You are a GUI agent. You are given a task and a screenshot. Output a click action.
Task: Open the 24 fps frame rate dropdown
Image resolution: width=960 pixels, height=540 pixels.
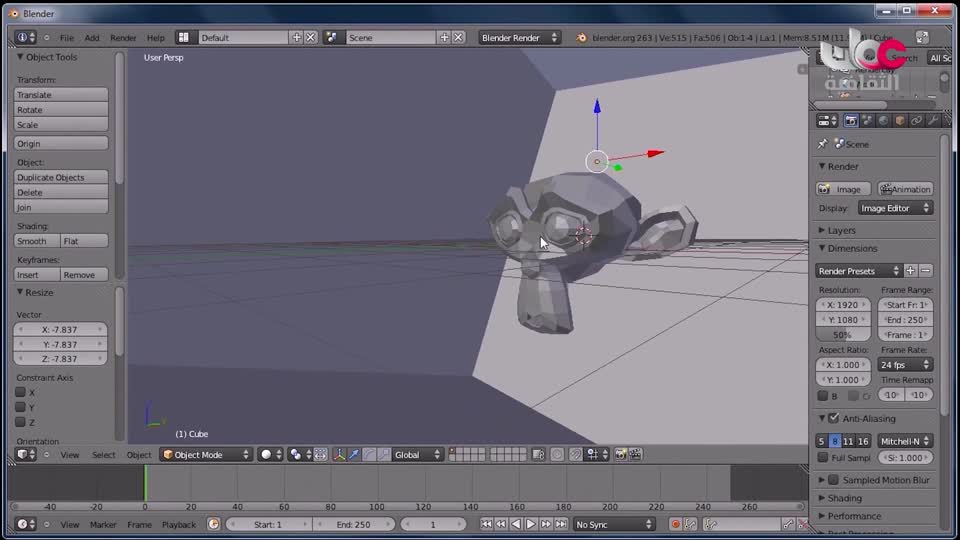905,364
